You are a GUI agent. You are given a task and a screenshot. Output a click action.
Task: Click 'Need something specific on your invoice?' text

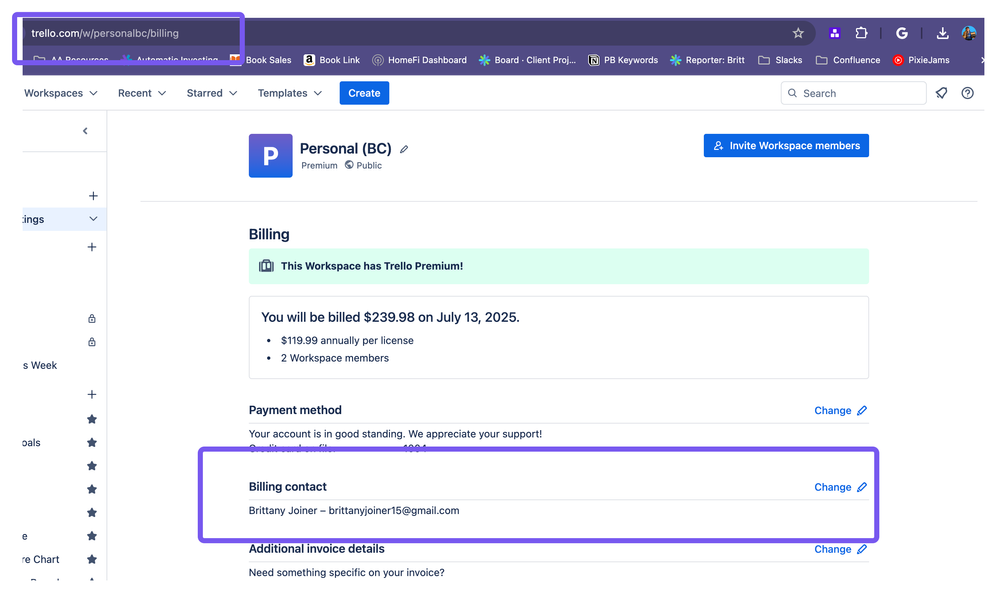[347, 572]
